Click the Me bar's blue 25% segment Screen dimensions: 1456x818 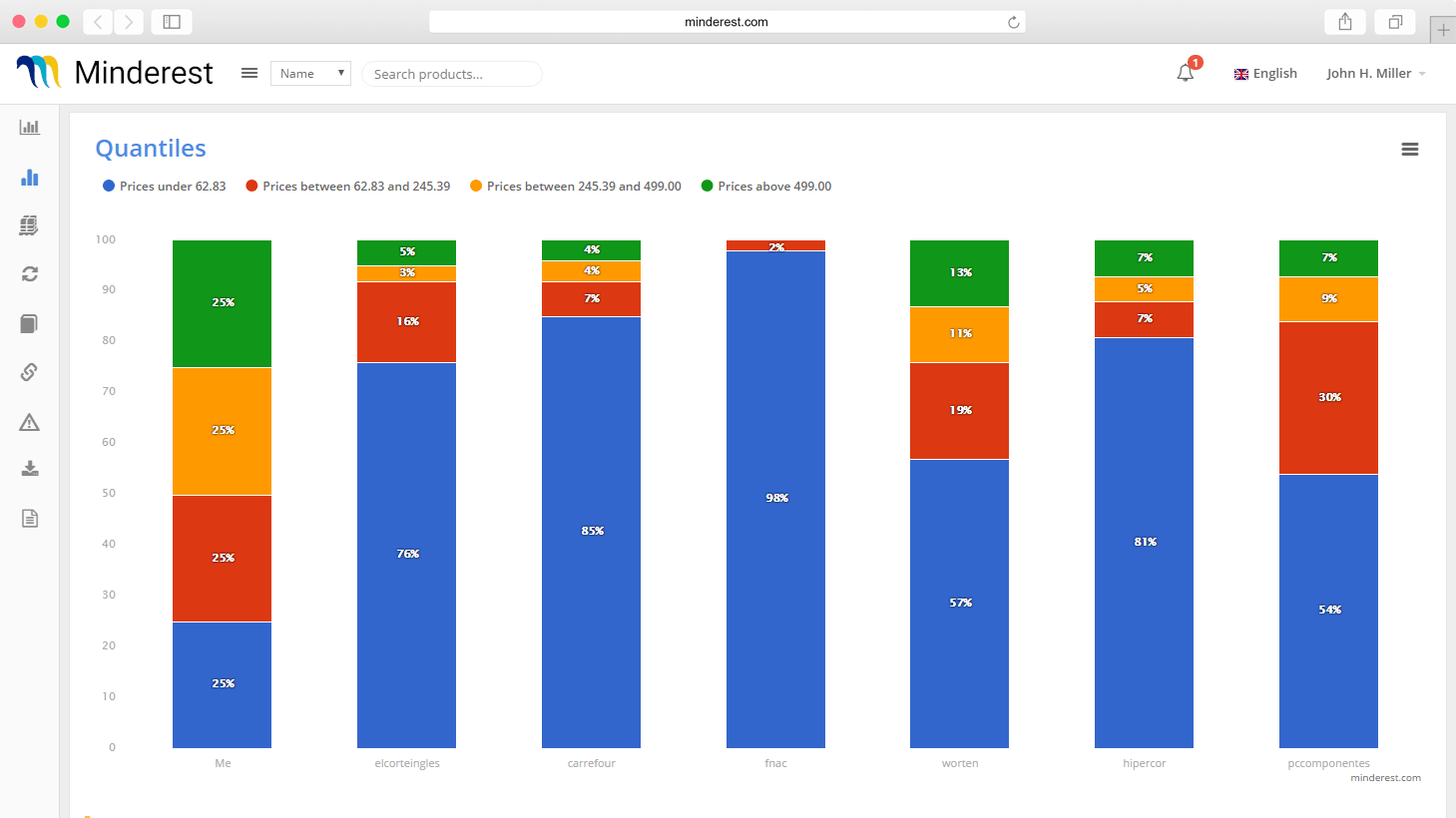click(222, 685)
